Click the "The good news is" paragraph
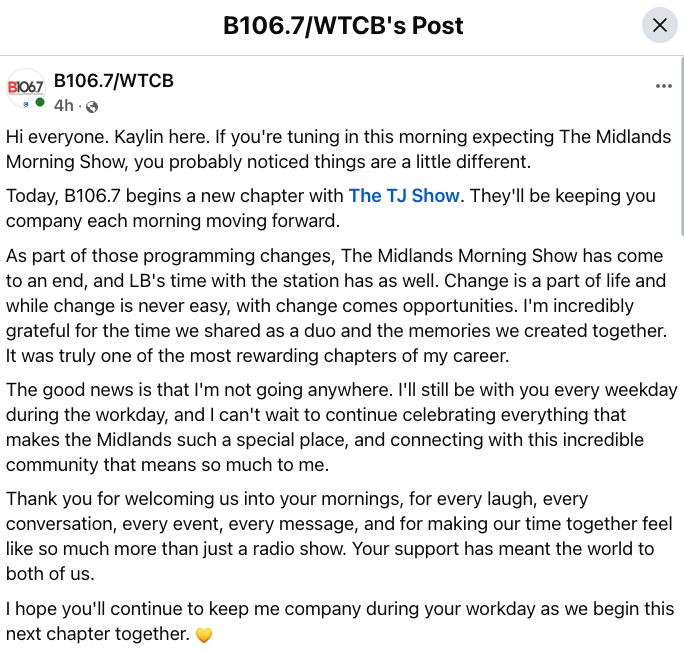Image resolution: width=684 pixels, height=651 pixels. click(342, 427)
